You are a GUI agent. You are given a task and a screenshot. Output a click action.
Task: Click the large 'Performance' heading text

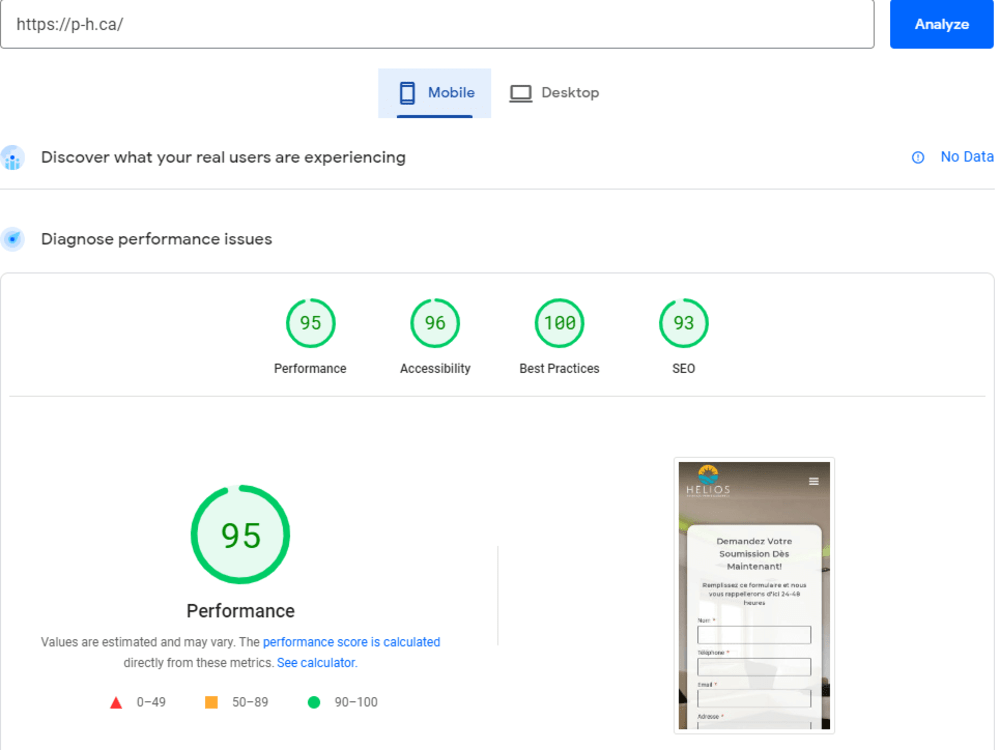[240, 611]
